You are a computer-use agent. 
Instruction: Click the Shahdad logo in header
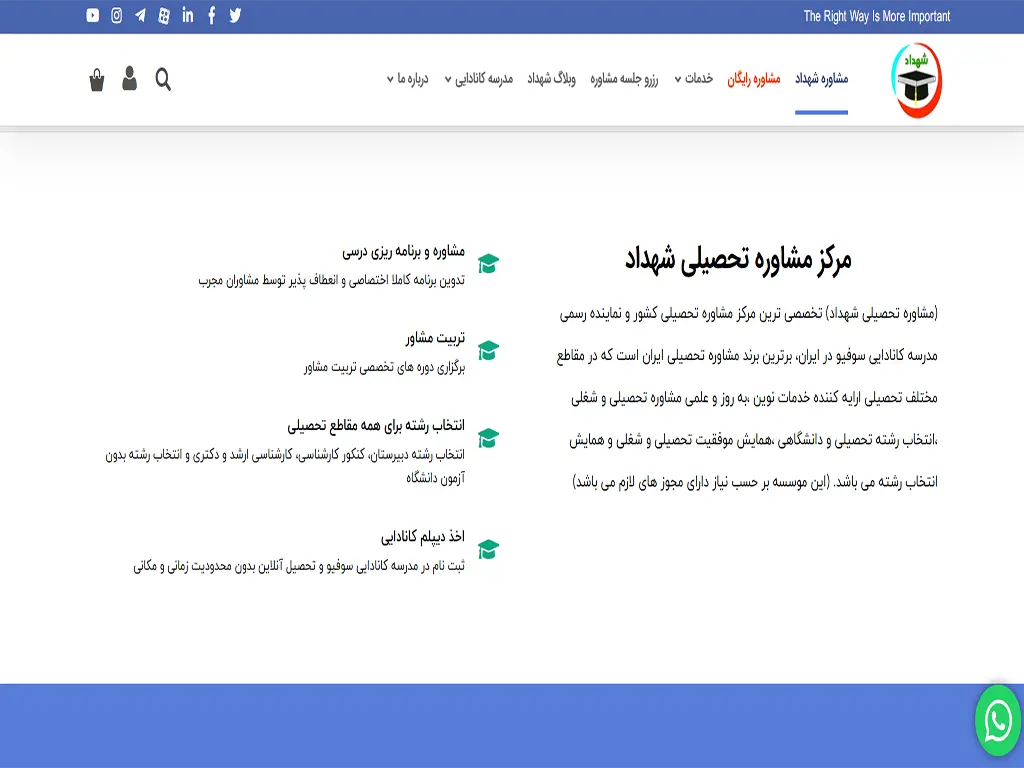tap(917, 80)
